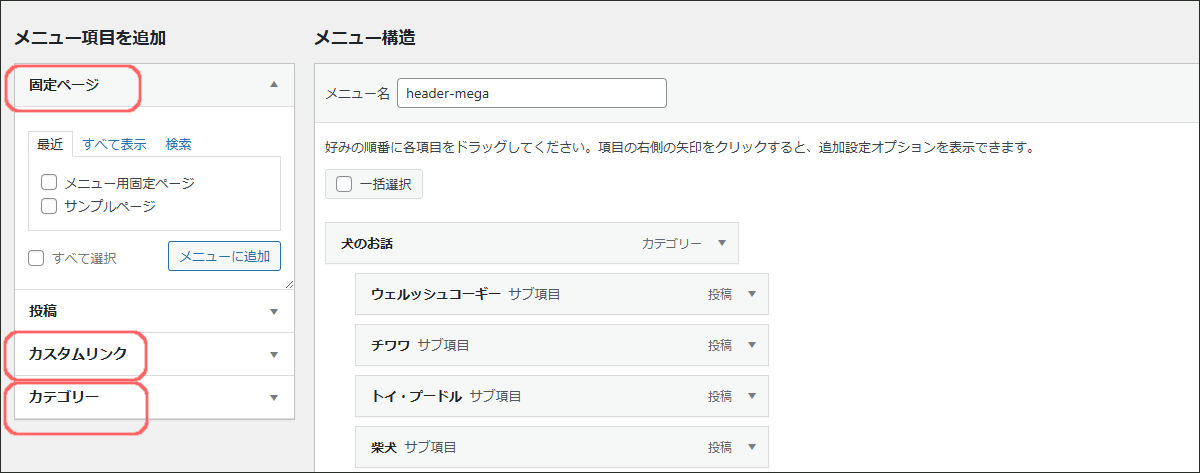Open 柴犬 item options arrow
The width and height of the screenshot is (1200, 473).
(751, 447)
